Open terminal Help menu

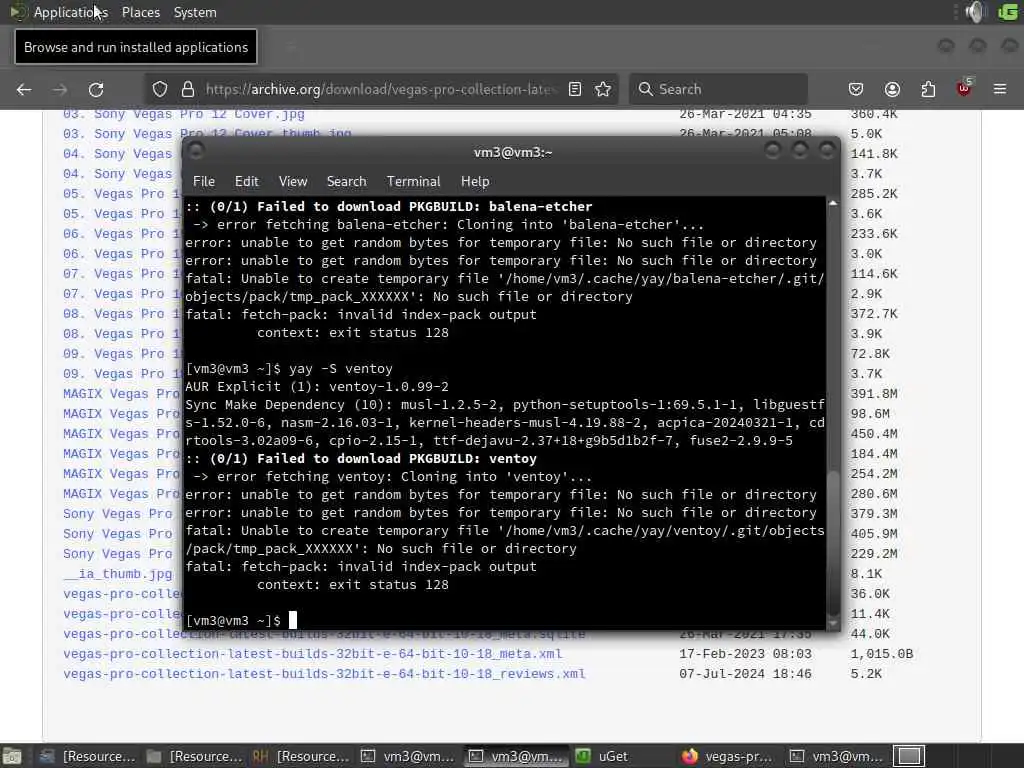point(475,182)
